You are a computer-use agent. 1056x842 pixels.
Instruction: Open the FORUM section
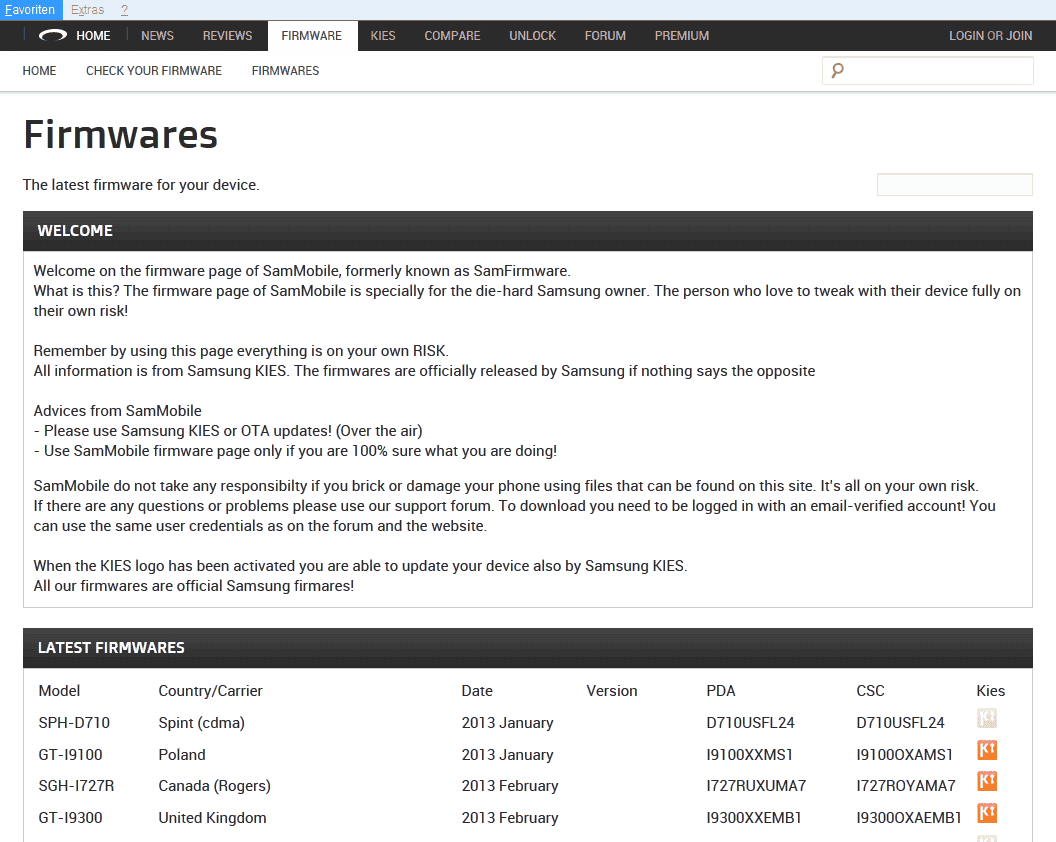point(605,36)
